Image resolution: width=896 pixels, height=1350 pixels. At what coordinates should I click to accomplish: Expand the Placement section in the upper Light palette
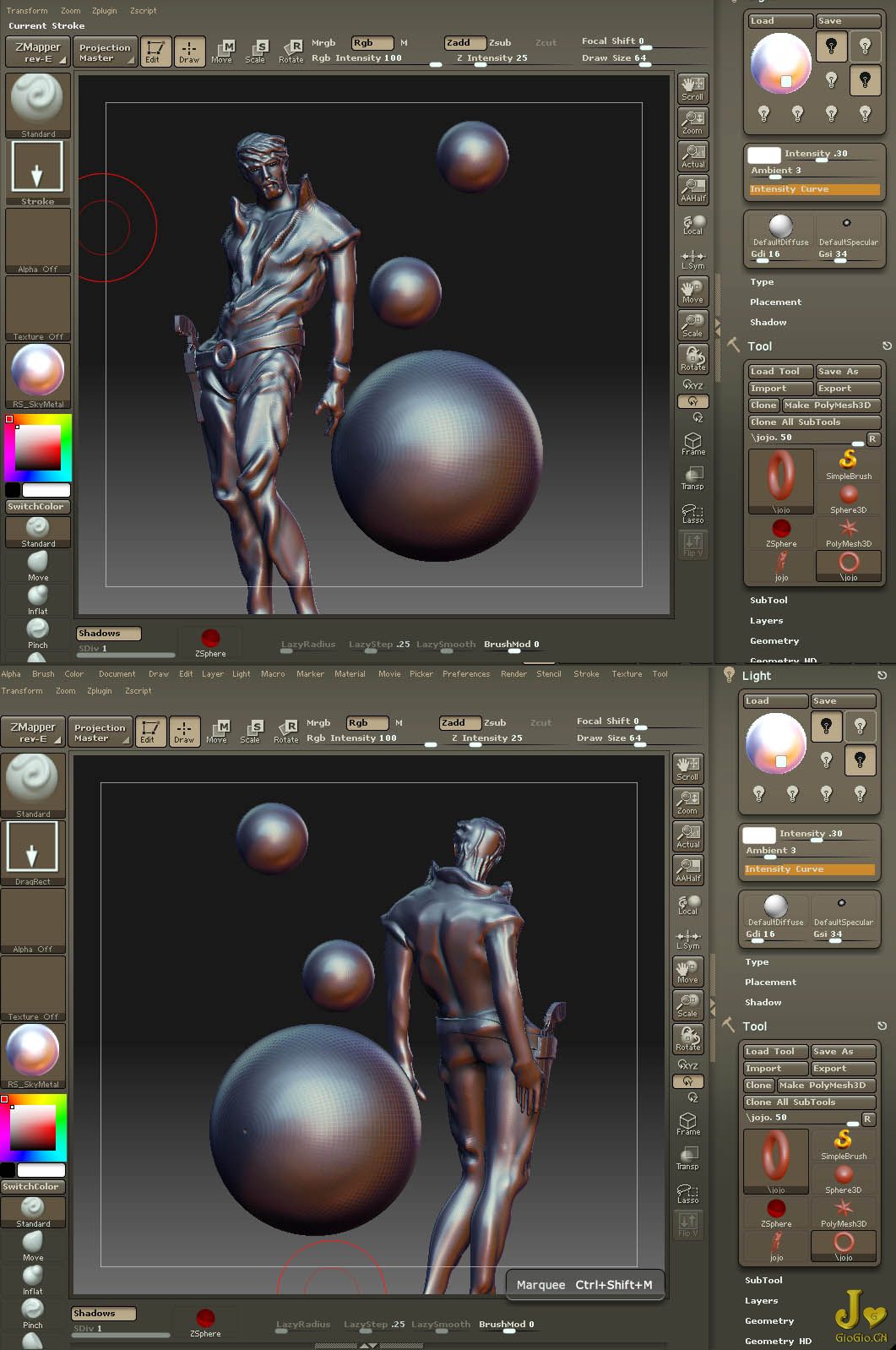(x=775, y=302)
